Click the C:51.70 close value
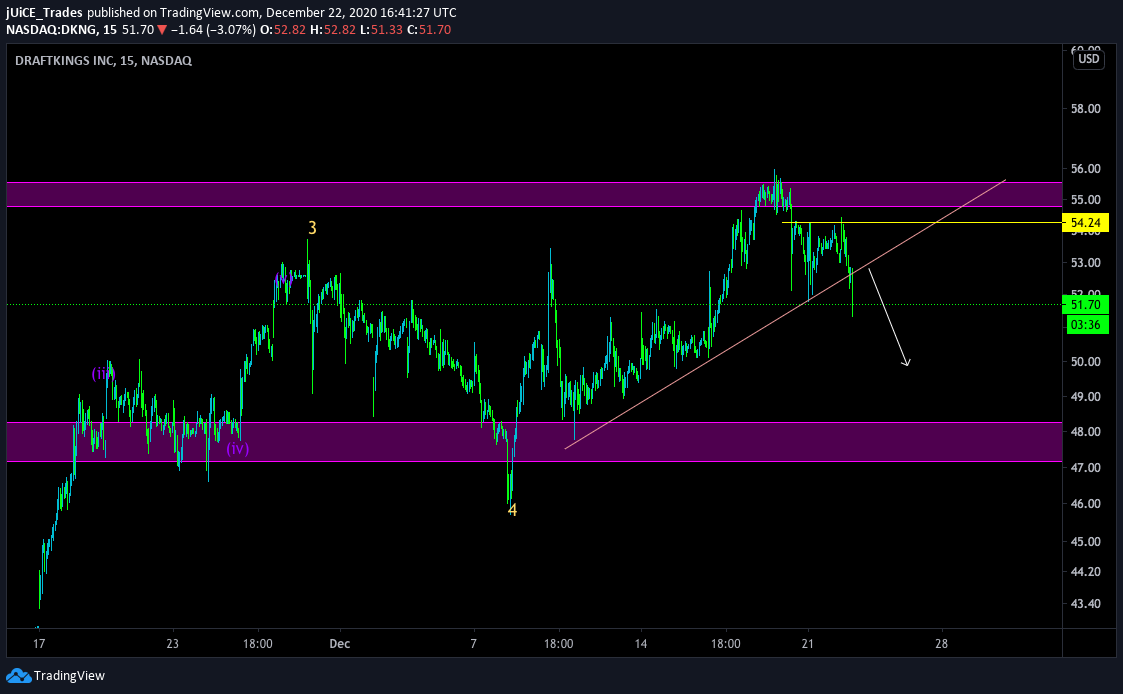This screenshot has height=694, width=1123. coord(428,29)
